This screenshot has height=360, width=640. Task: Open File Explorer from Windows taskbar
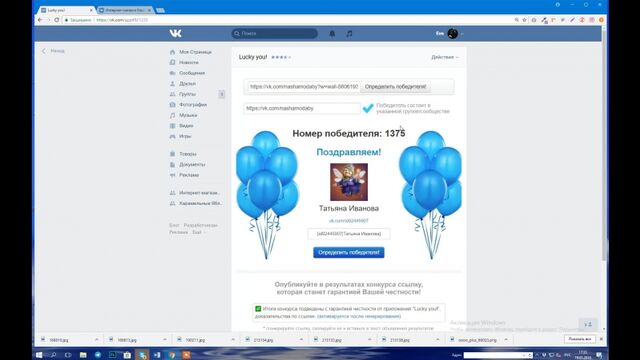83,355
